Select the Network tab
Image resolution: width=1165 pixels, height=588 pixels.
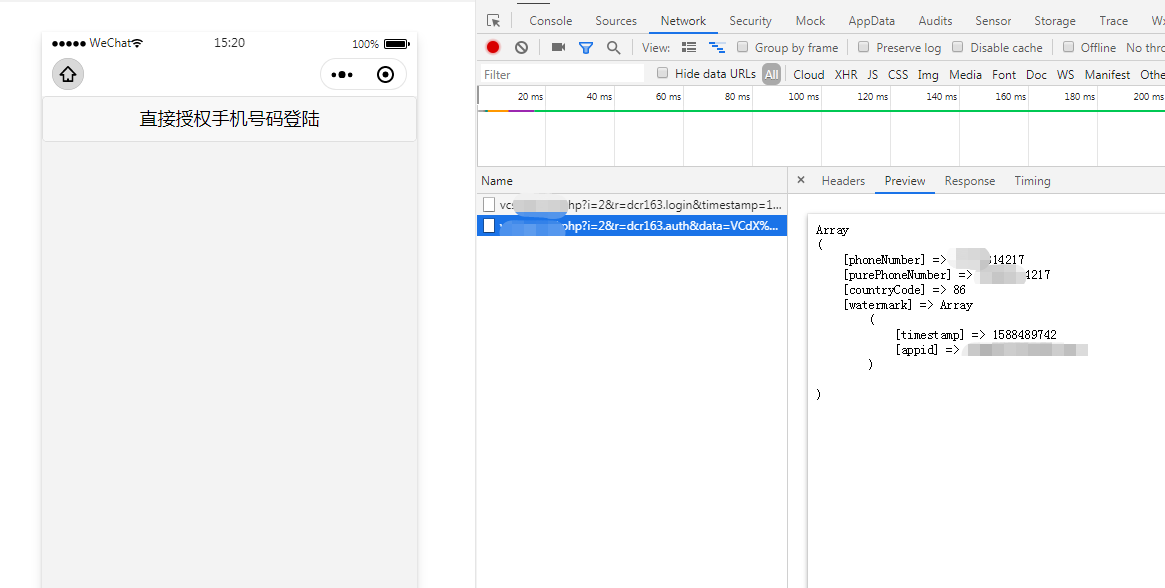point(684,21)
